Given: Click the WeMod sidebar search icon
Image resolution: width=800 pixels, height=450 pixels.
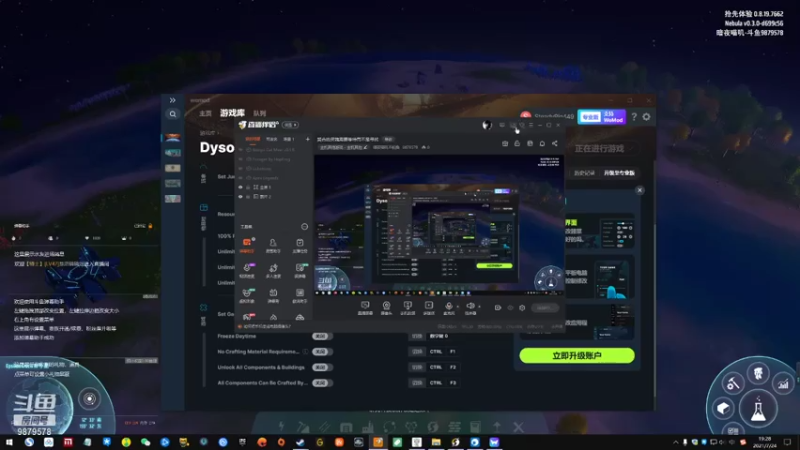Looking at the screenshot, I should click(x=172, y=114).
